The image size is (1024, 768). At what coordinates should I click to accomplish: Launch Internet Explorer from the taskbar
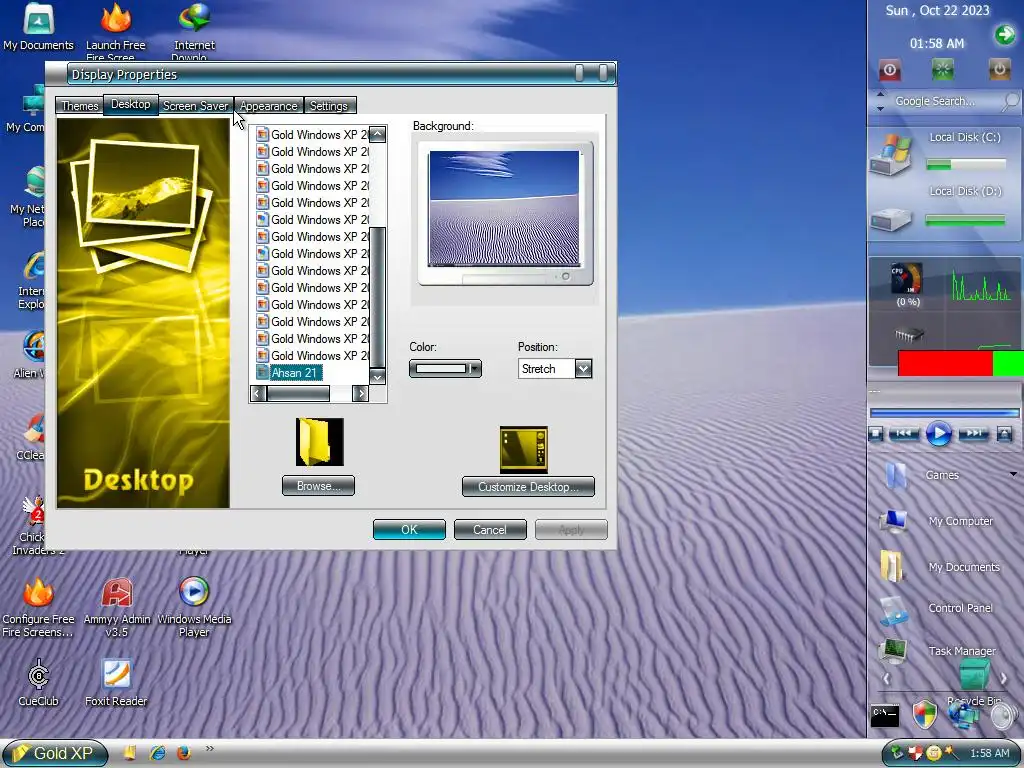click(157, 753)
